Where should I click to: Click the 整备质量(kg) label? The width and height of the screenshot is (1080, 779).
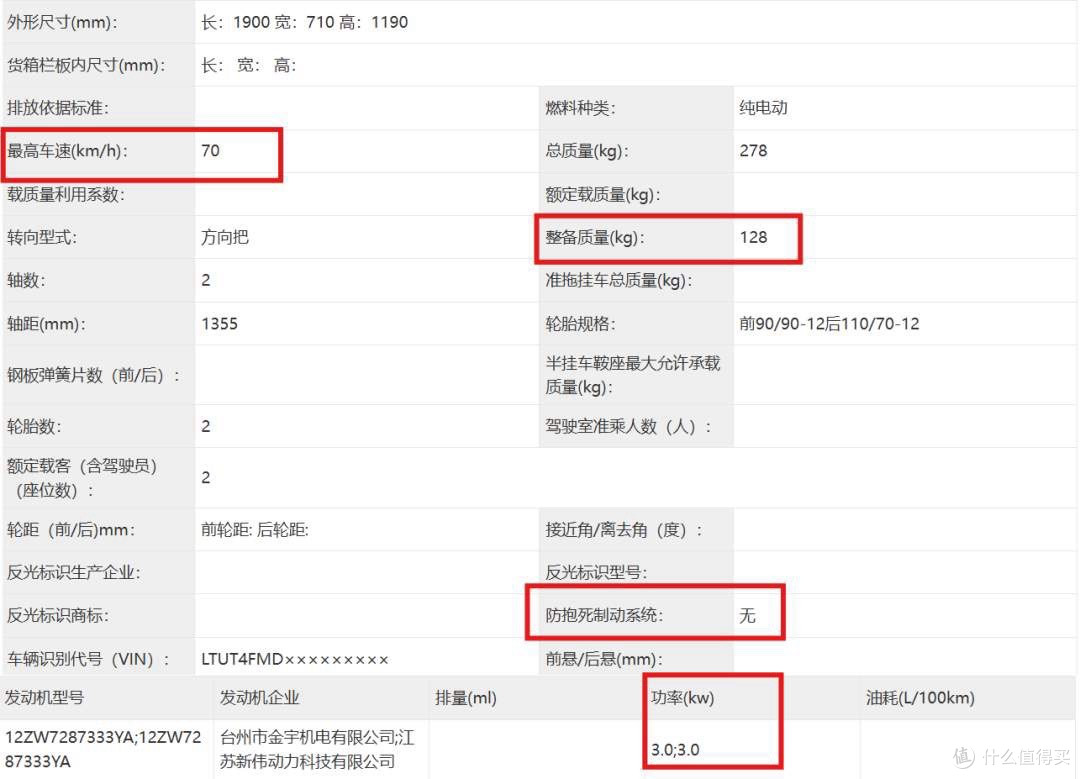(x=594, y=238)
